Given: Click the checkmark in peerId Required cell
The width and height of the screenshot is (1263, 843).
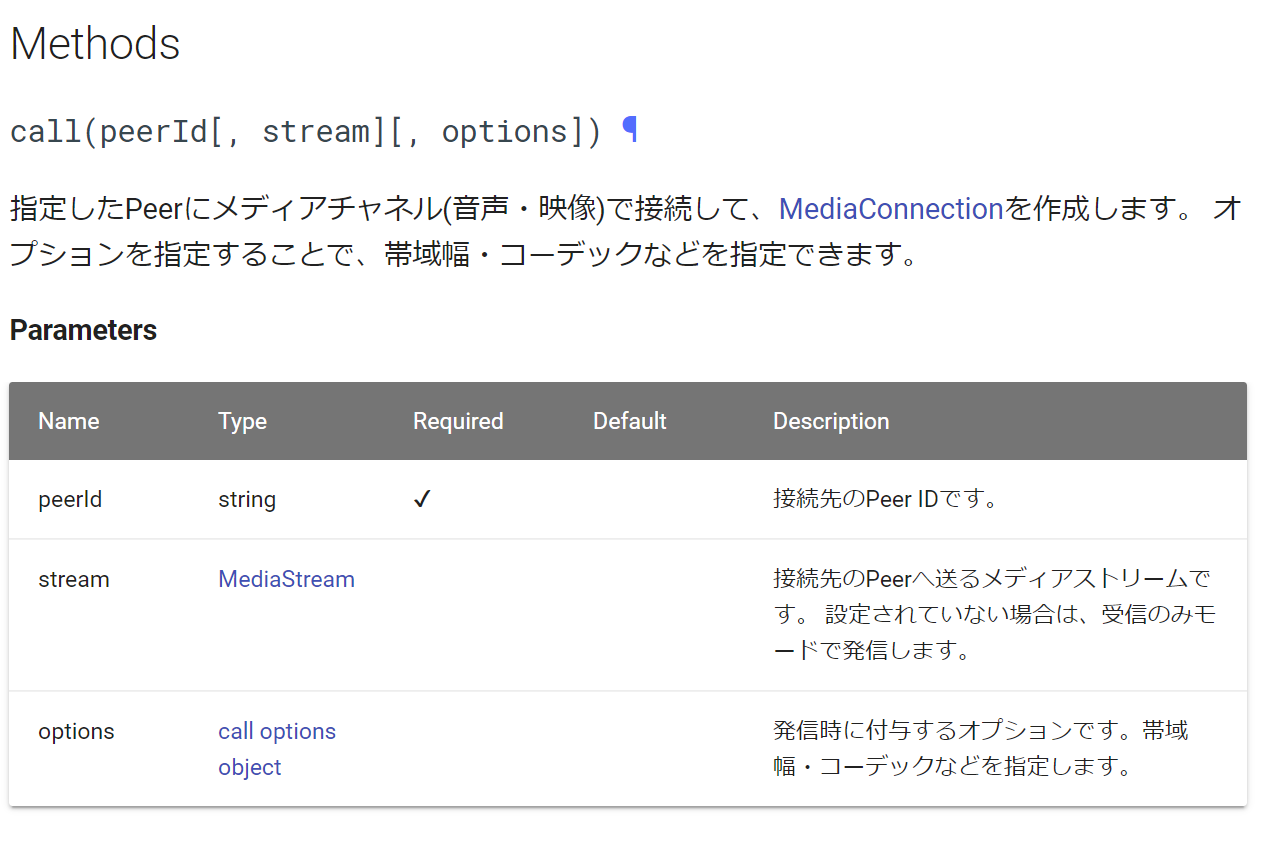Looking at the screenshot, I should [x=421, y=499].
